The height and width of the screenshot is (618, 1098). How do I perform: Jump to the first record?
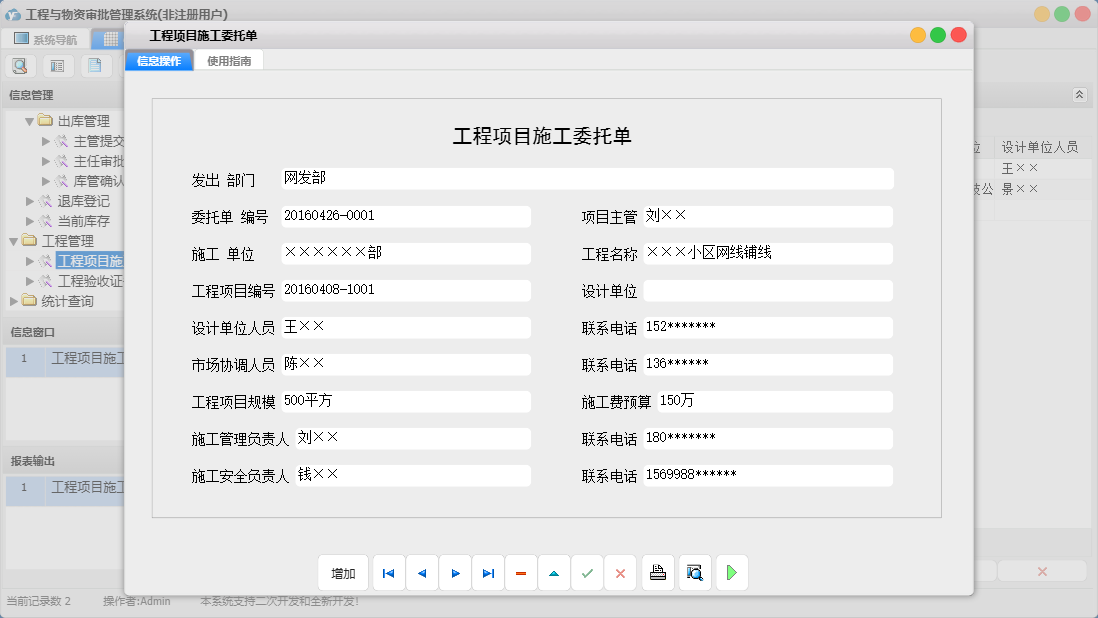388,572
